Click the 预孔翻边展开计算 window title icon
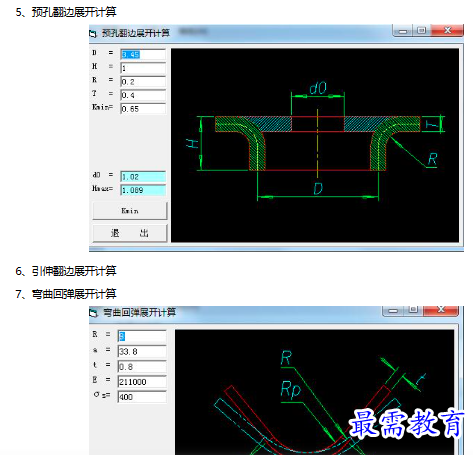 (93, 33)
